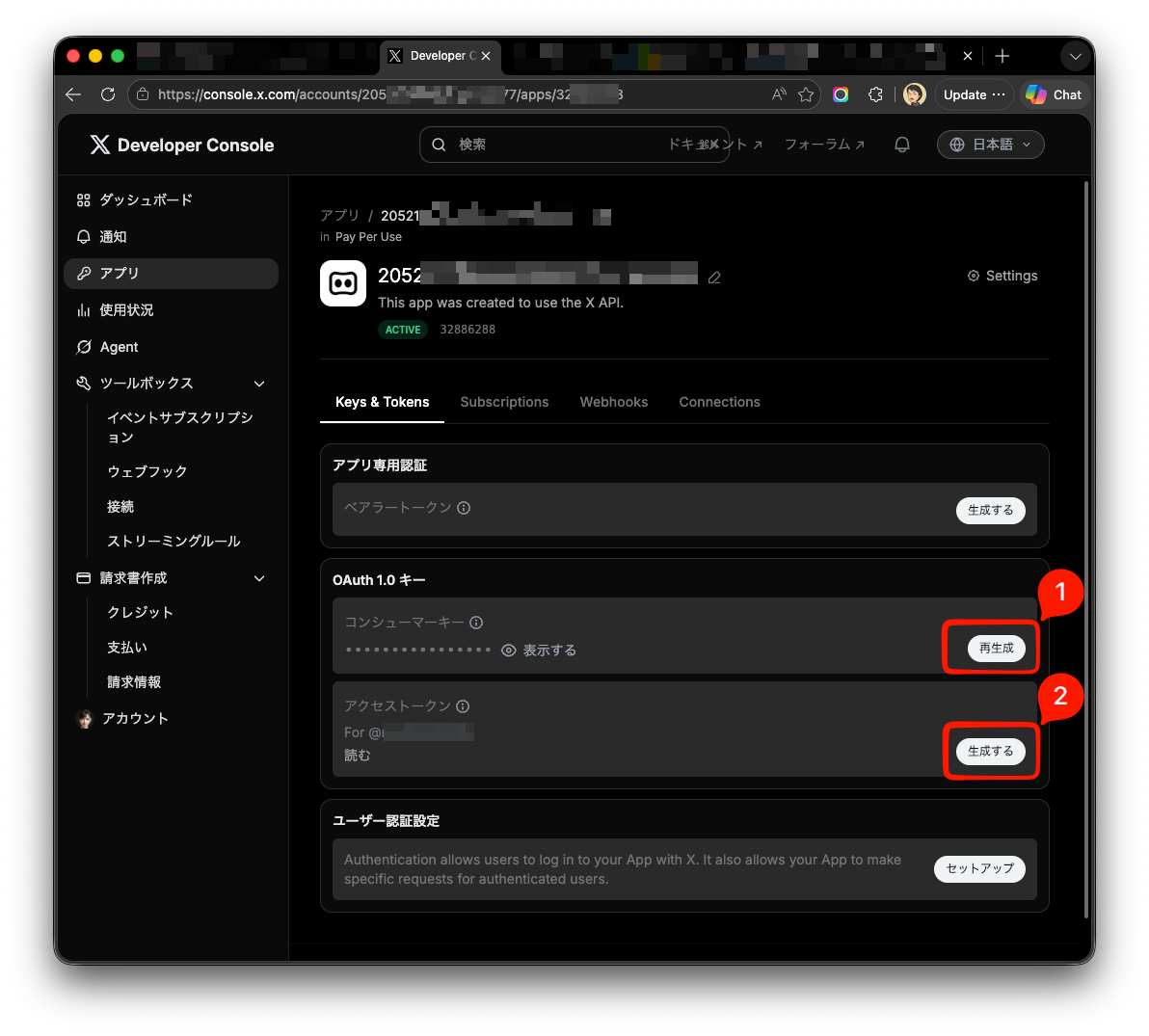Generate access token with 生成する
1149x1036 pixels.
point(991,751)
